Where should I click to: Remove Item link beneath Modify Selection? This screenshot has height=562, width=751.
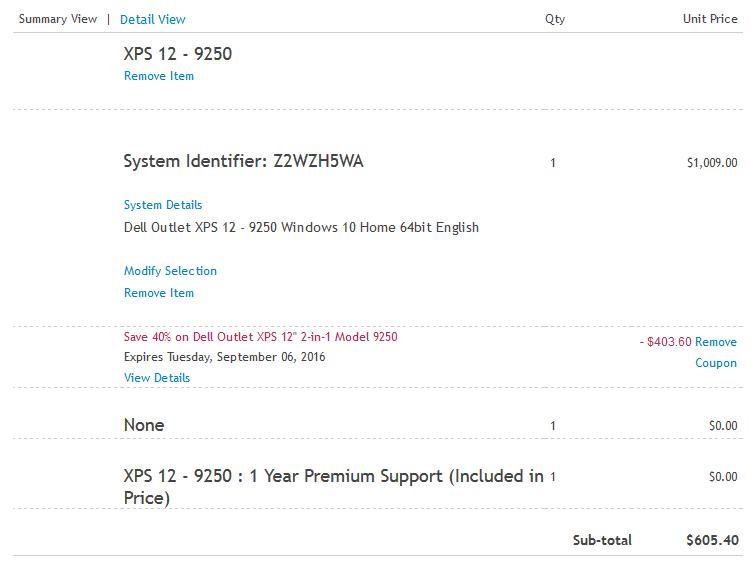point(159,293)
